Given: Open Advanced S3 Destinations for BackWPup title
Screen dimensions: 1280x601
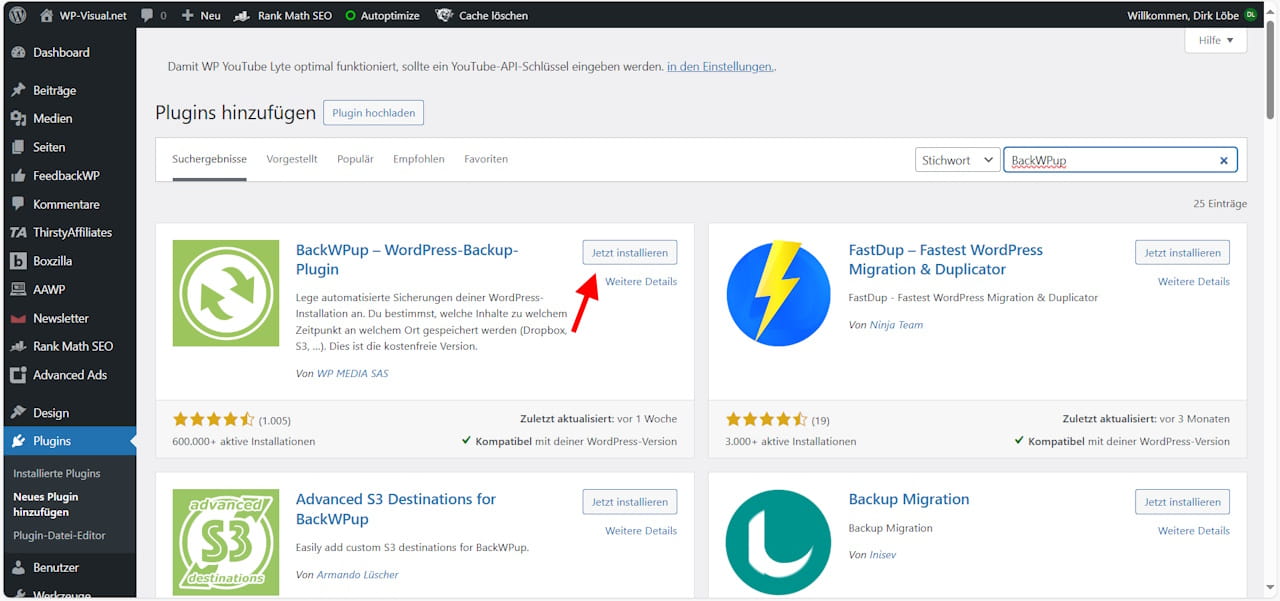Looking at the screenshot, I should pyautogui.click(x=396, y=509).
